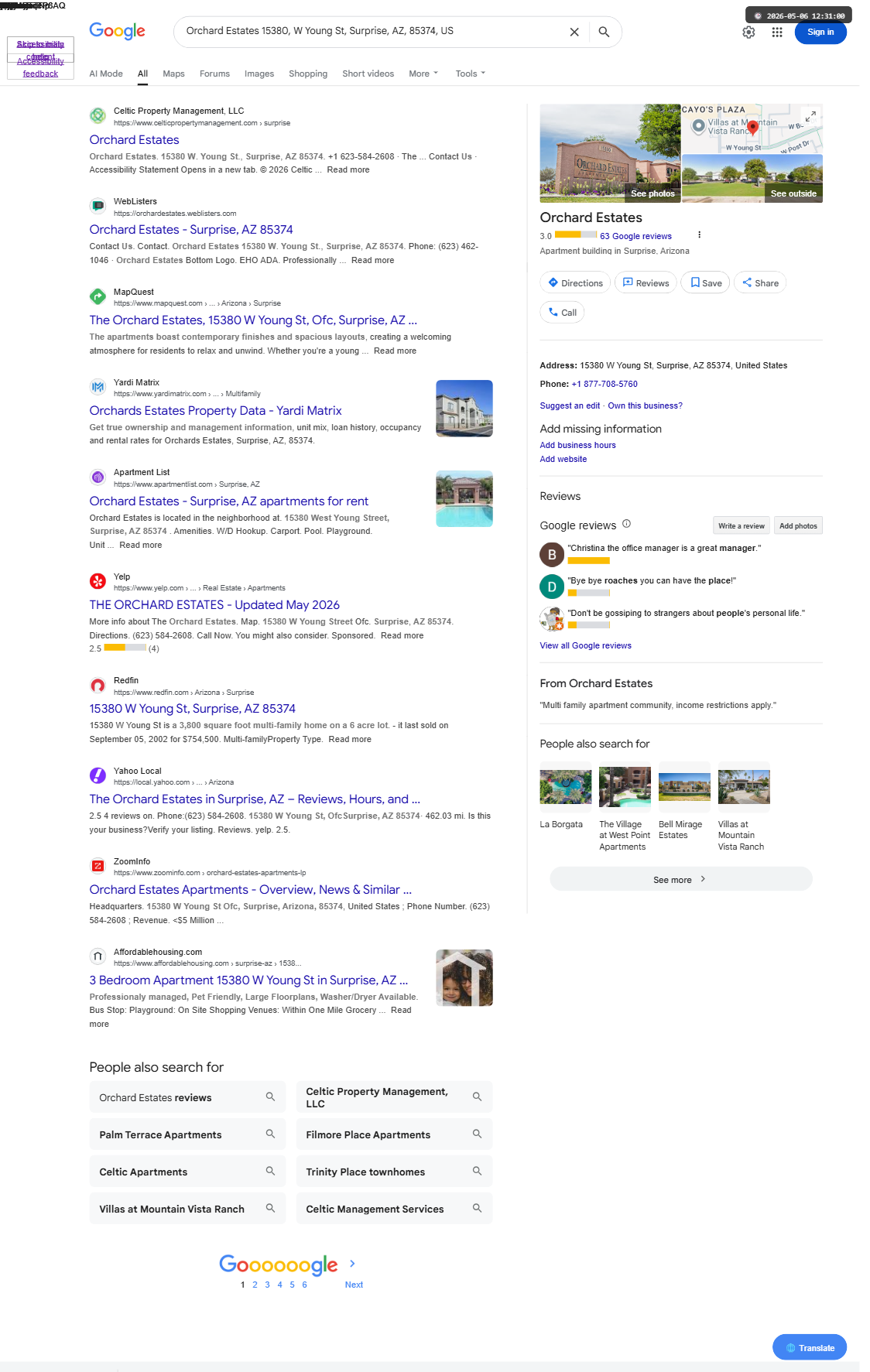Image resolution: width=870 pixels, height=1372 pixels.
Task: Click the Sign in button
Action: tap(820, 32)
